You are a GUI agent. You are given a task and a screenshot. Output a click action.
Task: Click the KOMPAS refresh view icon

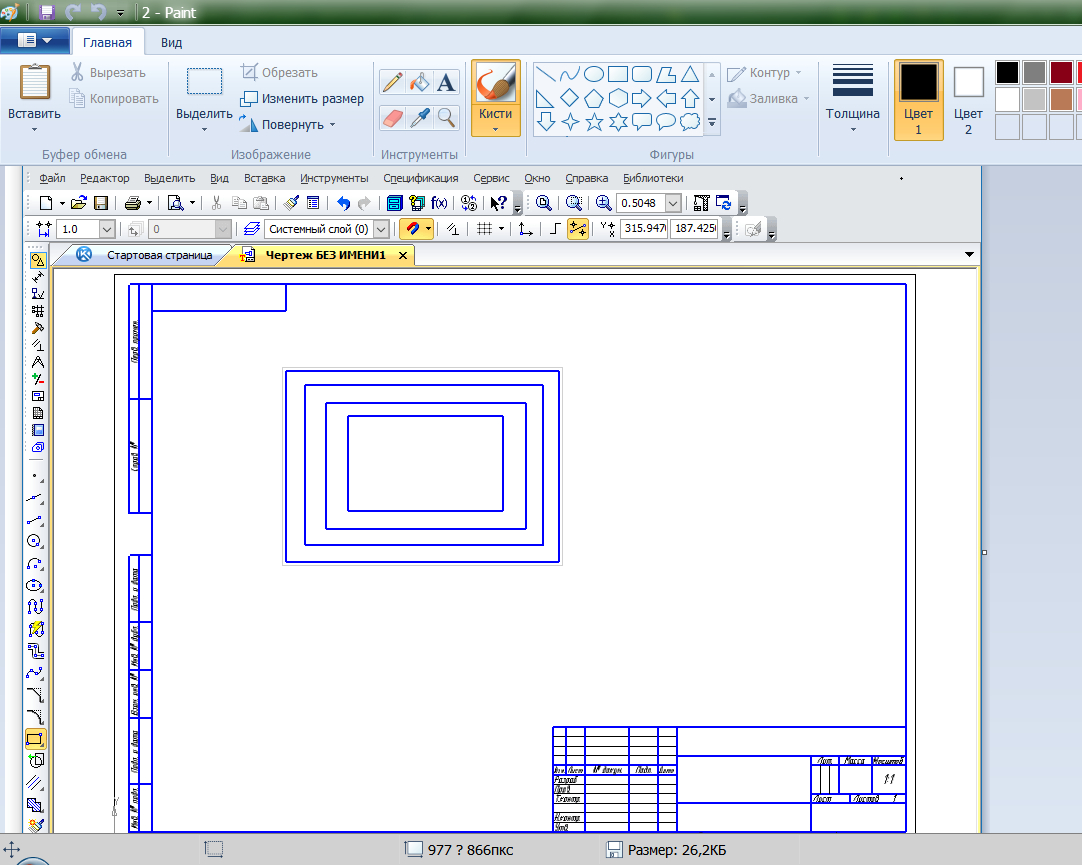pyautogui.click(x=723, y=203)
